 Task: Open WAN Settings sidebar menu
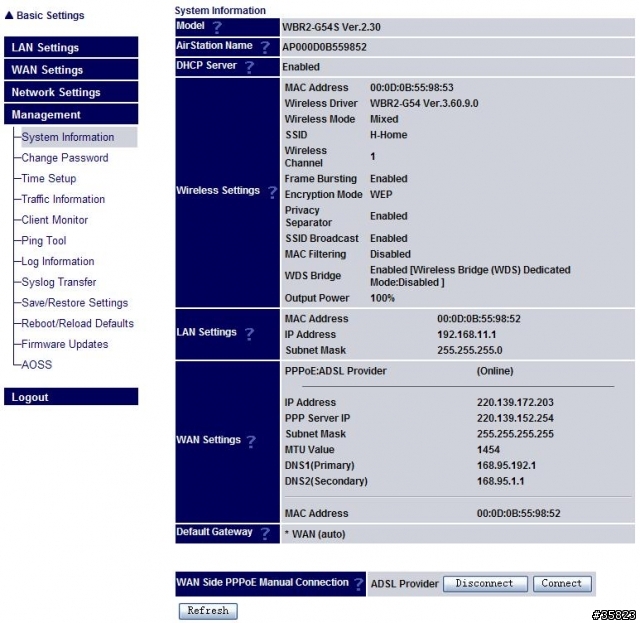tap(71, 69)
